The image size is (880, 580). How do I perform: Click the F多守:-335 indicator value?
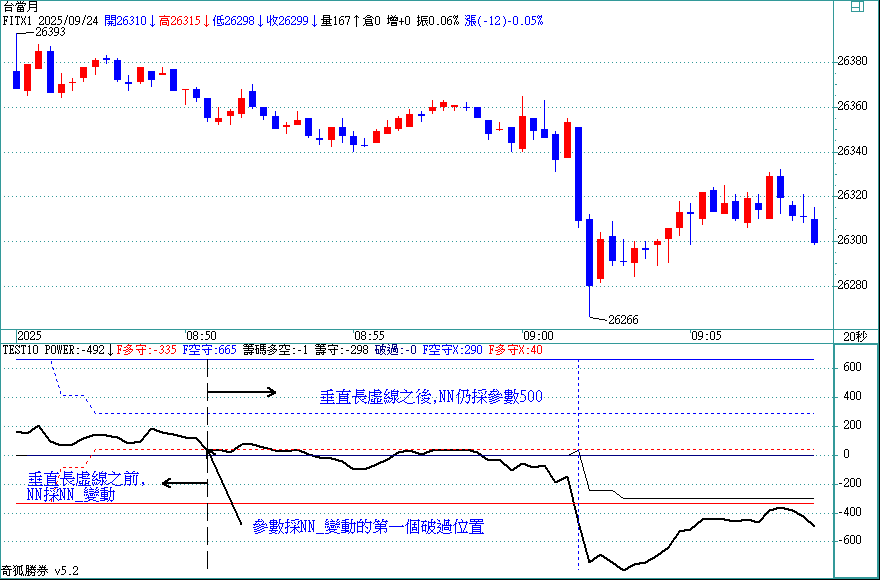pyautogui.click(x=147, y=350)
